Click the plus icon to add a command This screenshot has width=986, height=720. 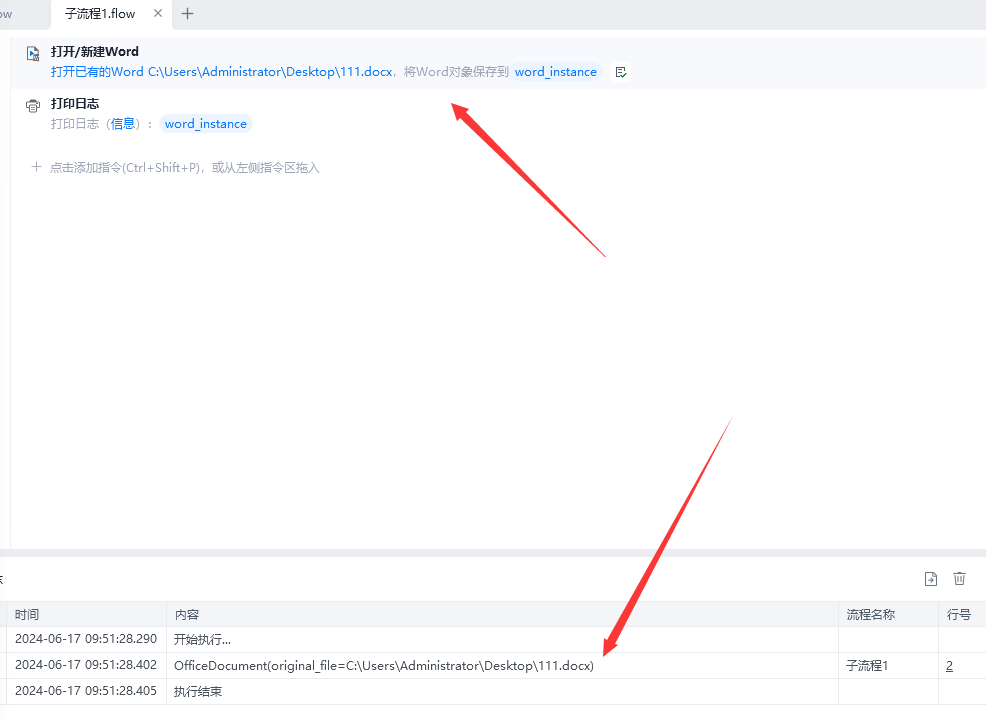(37, 167)
